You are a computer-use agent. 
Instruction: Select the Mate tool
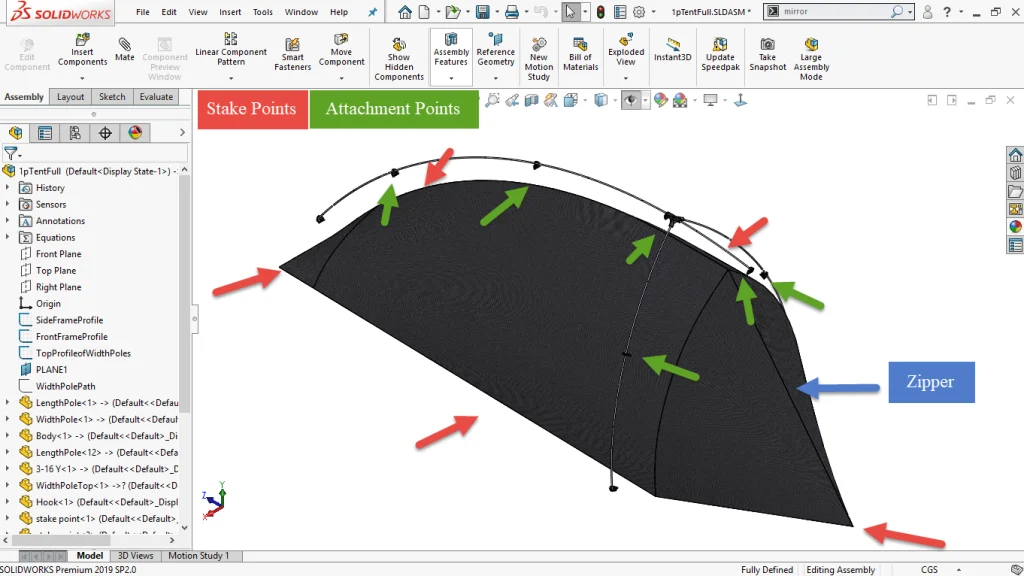click(x=123, y=48)
